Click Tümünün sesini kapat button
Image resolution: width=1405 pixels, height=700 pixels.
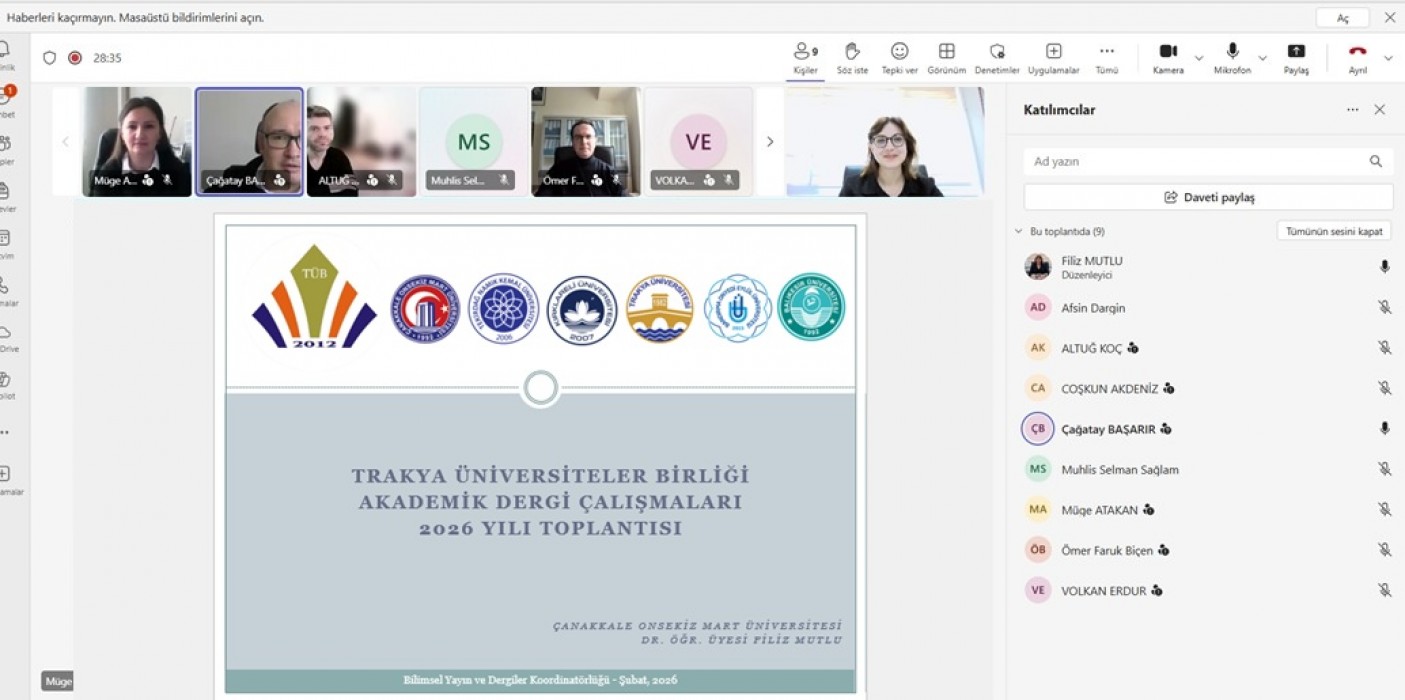[1334, 231]
